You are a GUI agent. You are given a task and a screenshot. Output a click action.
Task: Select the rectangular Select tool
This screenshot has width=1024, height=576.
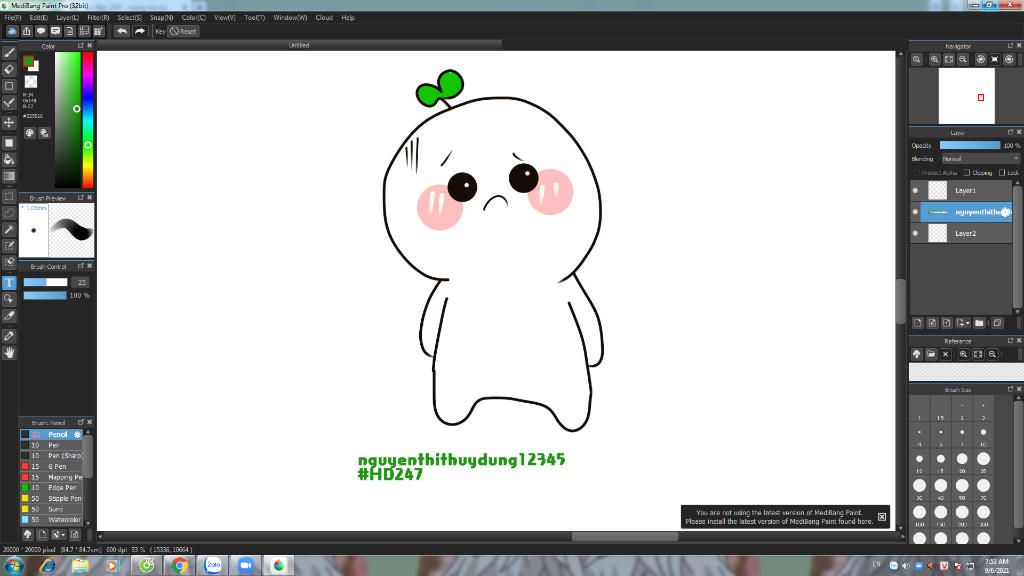(x=9, y=196)
